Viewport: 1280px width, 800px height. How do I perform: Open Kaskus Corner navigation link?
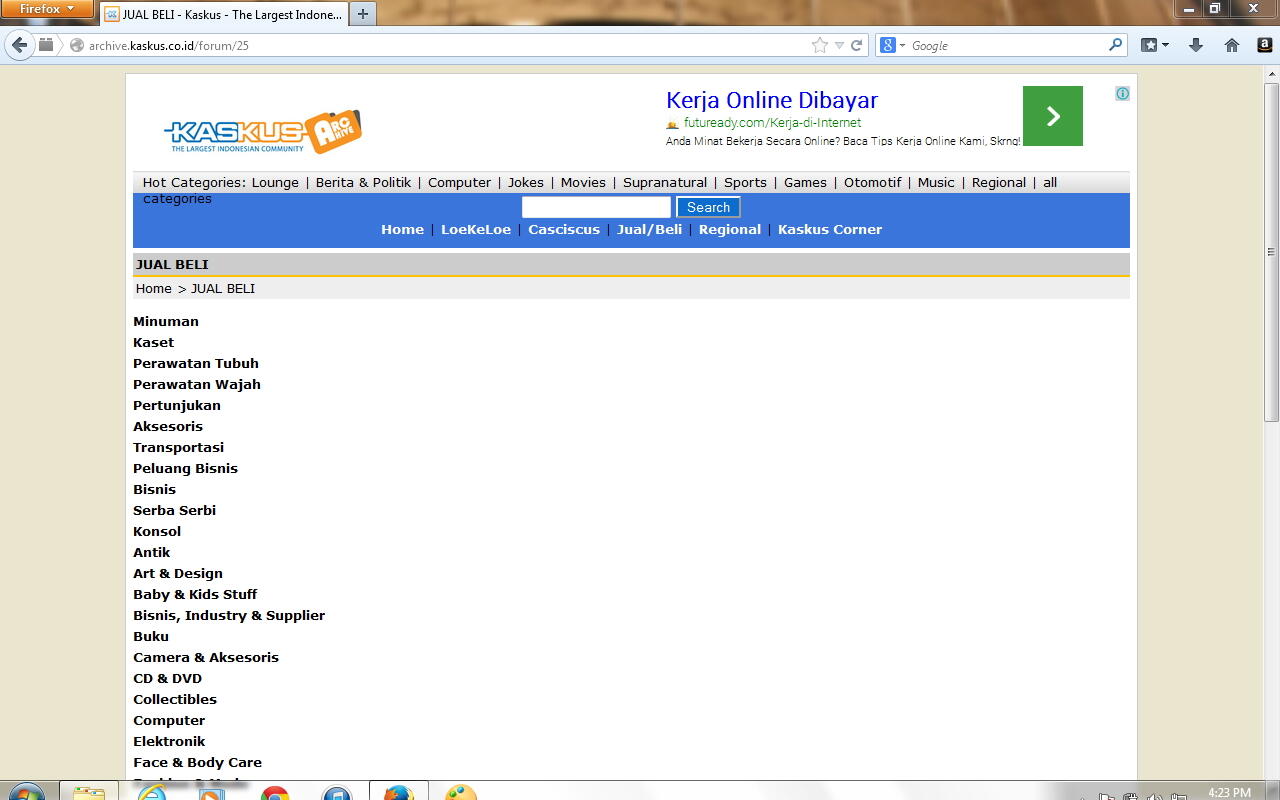pyautogui.click(x=830, y=229)
